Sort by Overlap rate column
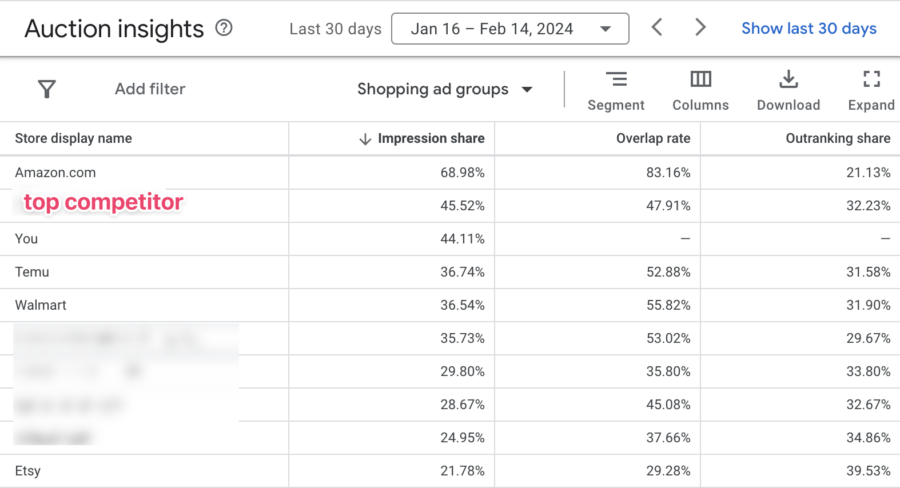The width and height of the screenshot is (900, 488). tap(653, 138)
